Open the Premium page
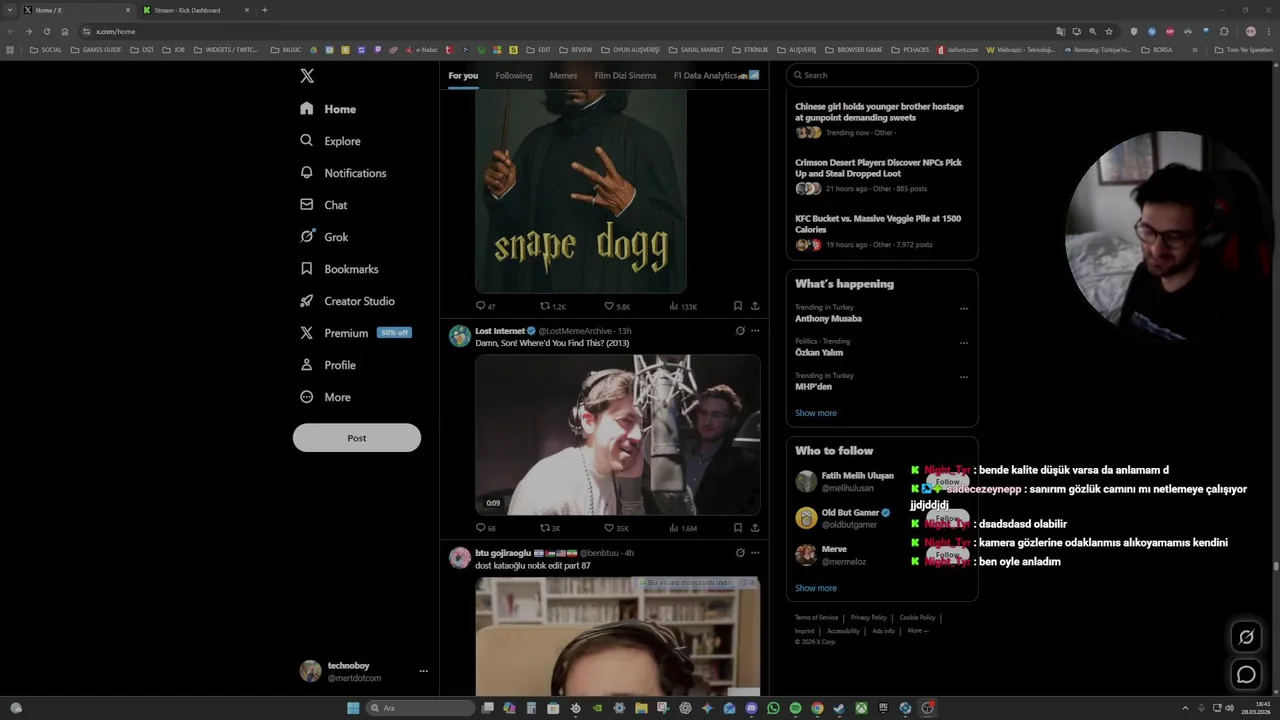 pos(355,333)
